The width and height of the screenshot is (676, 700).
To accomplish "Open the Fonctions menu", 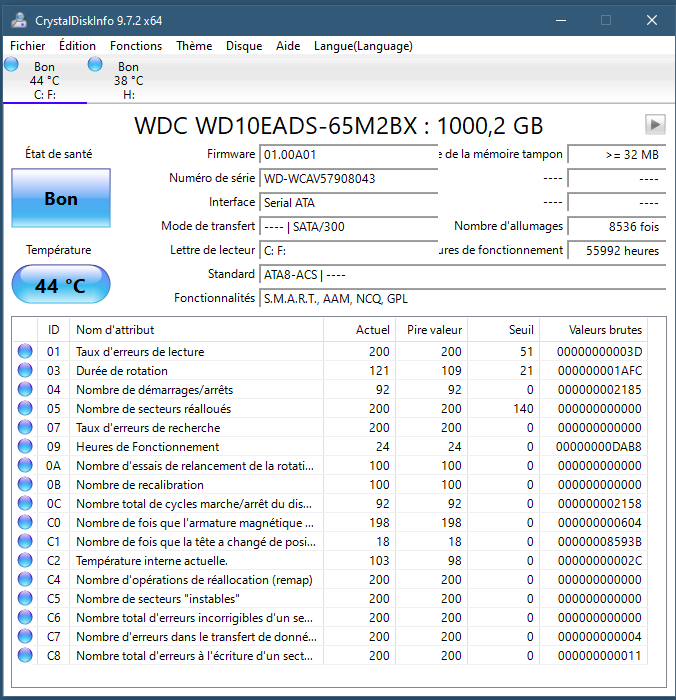I will coord(136,46).
